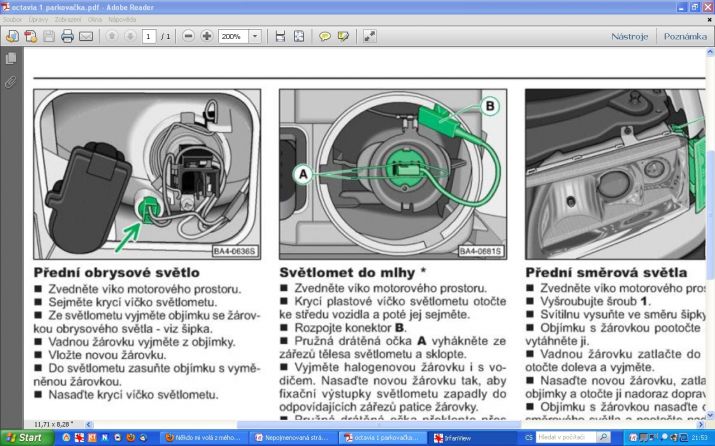The width and height of the screenshot is (715, 446).
Task: Click the horizontal scrollbar left arrow
Action: click(89, 425)
